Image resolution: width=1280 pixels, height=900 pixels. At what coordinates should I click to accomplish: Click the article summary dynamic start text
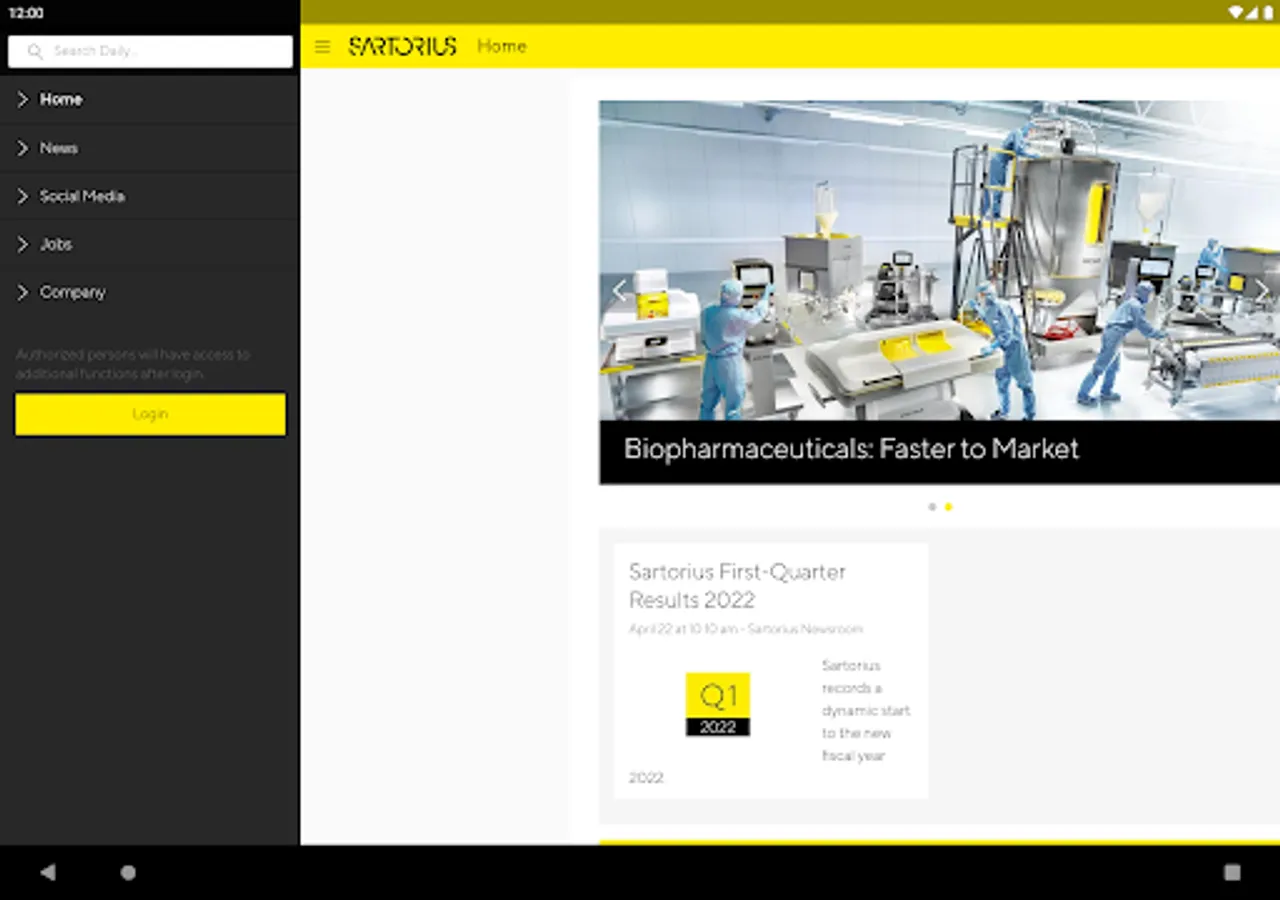(x=866, y=710)
